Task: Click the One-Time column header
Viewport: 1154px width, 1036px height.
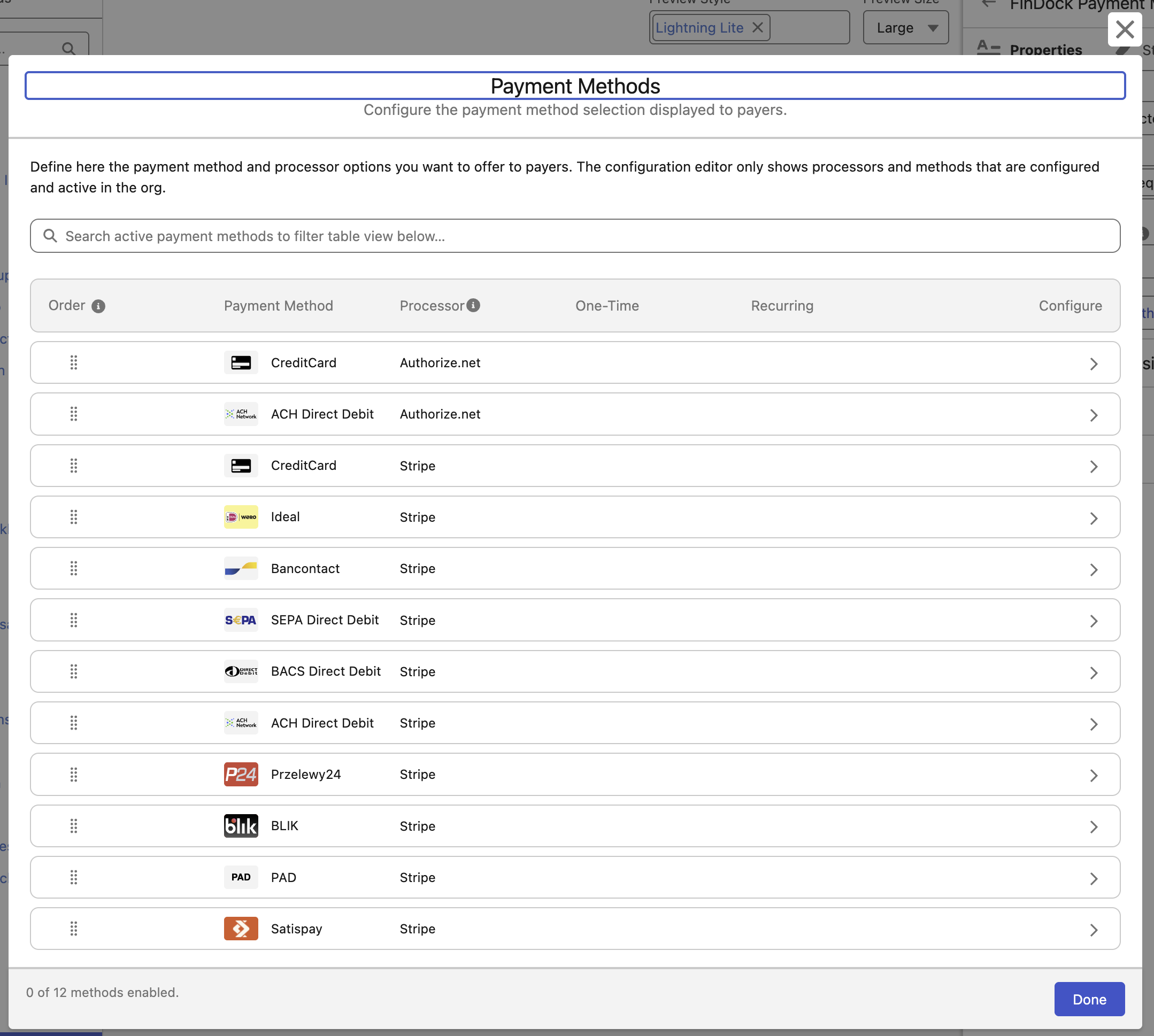Action: click(607, 306)
